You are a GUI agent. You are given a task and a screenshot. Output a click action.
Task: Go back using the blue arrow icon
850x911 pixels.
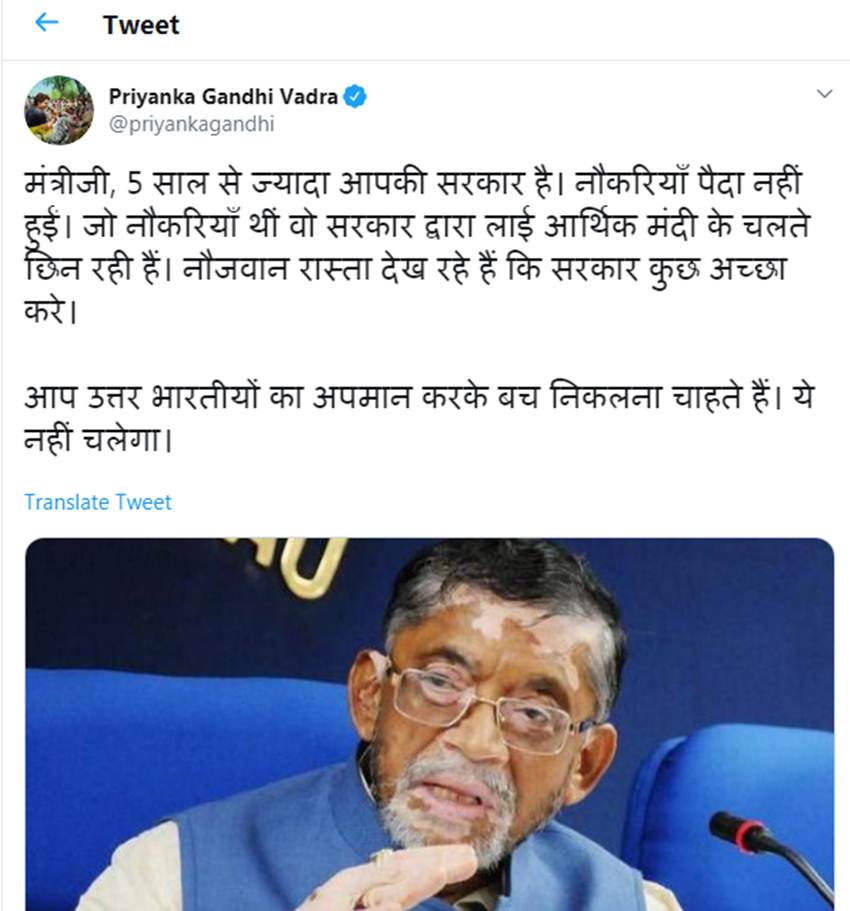(46, 23)
